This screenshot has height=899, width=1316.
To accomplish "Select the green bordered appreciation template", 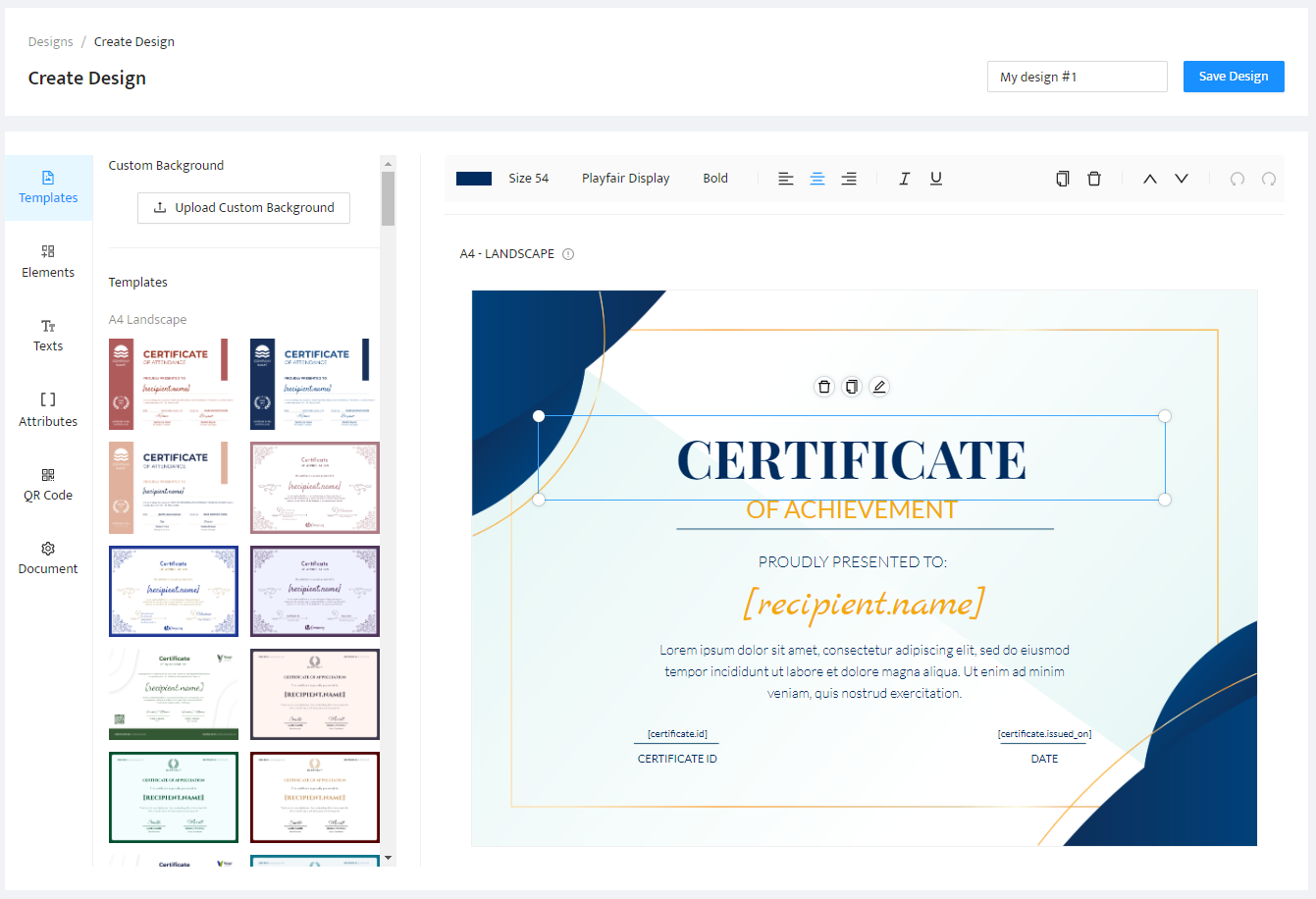I will click(174, 797).
